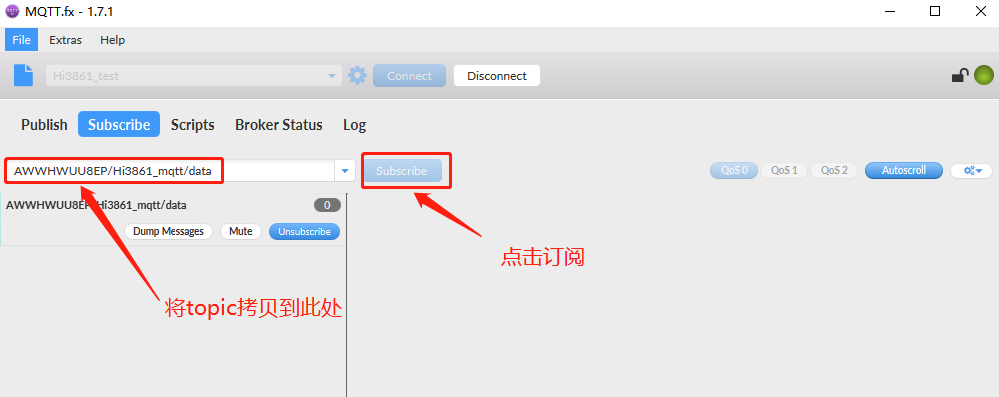The width and height of the screenshot is (999, 397).
Task: Select QoS 1 level
Action: 784,171
